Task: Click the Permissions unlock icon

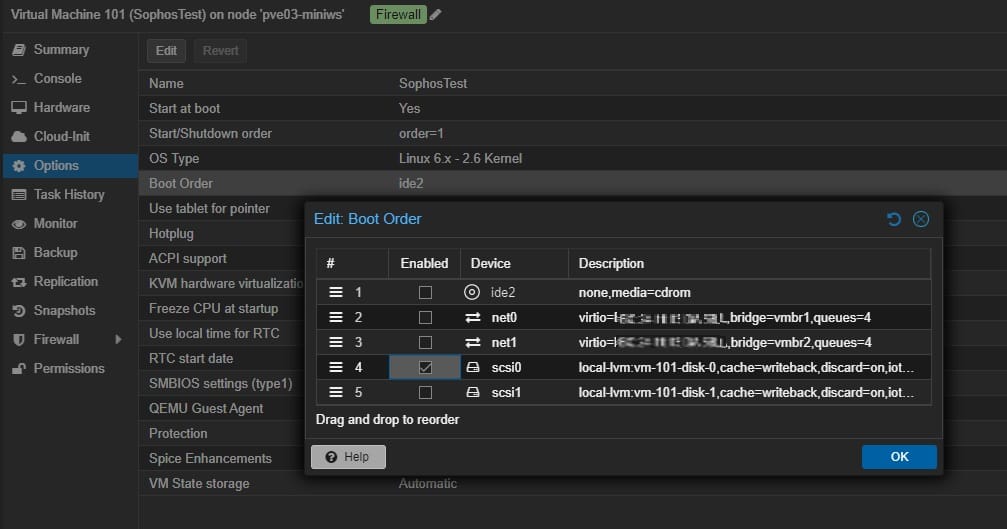Action: point(19,369)
